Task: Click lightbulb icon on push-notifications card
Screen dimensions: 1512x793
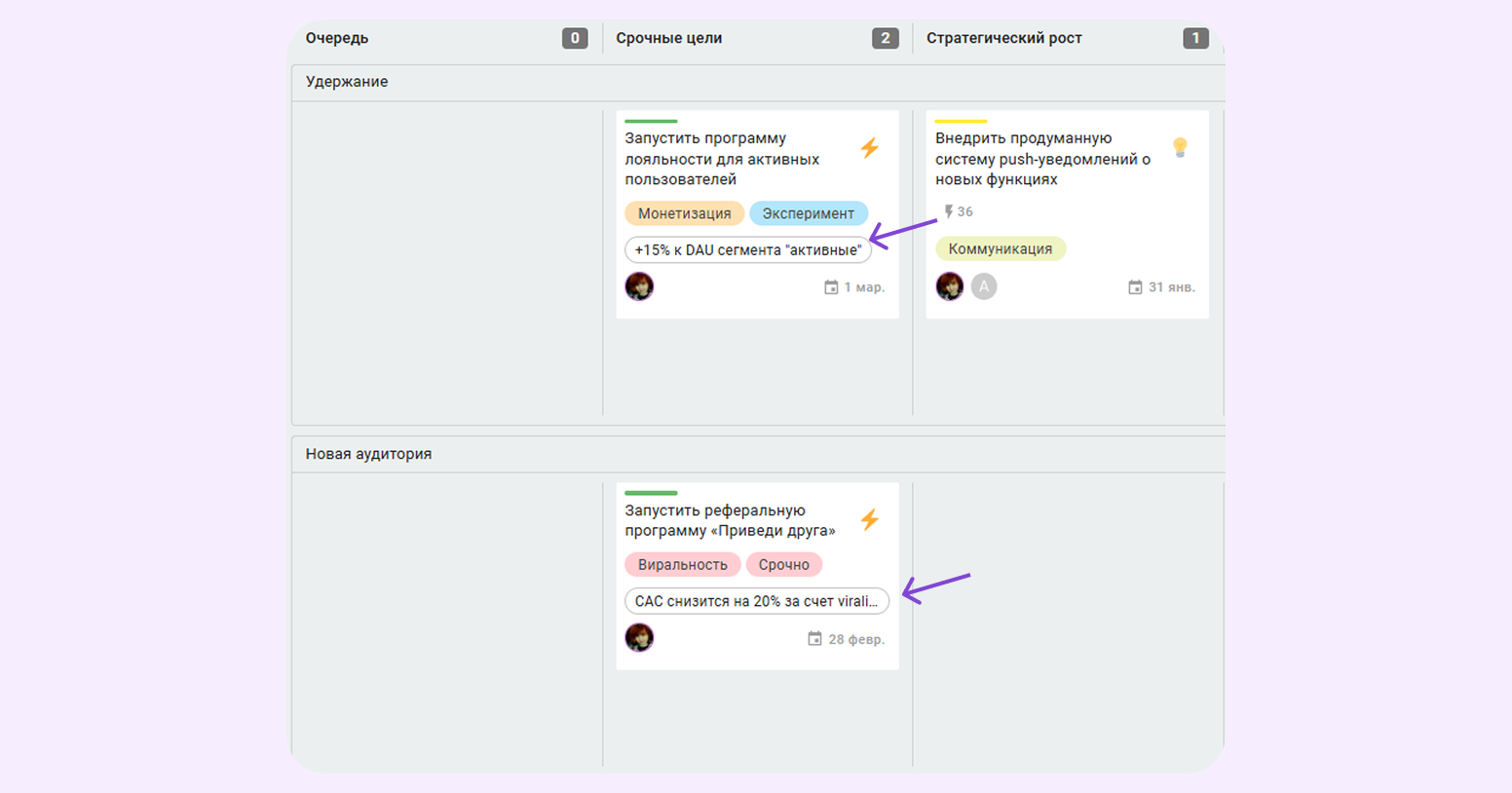Action: point(1180,147)
